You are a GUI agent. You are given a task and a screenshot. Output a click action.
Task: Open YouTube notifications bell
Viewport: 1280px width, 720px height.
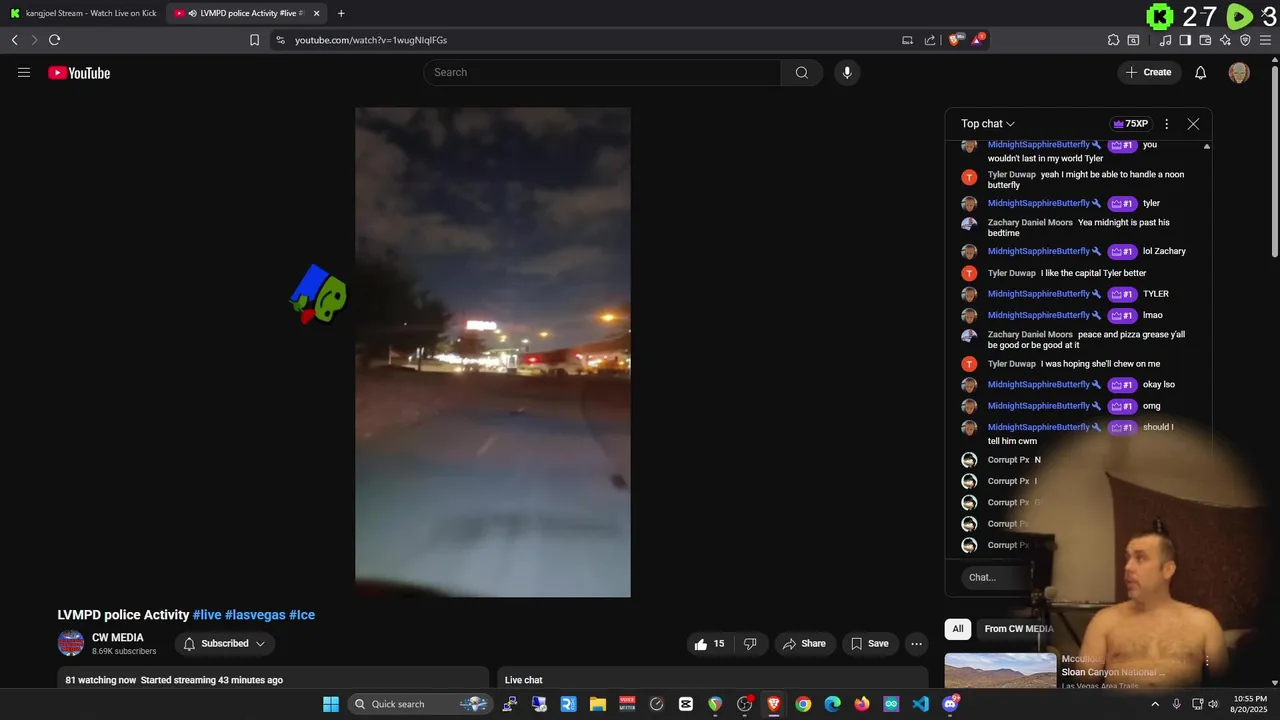coord(1201,72)
